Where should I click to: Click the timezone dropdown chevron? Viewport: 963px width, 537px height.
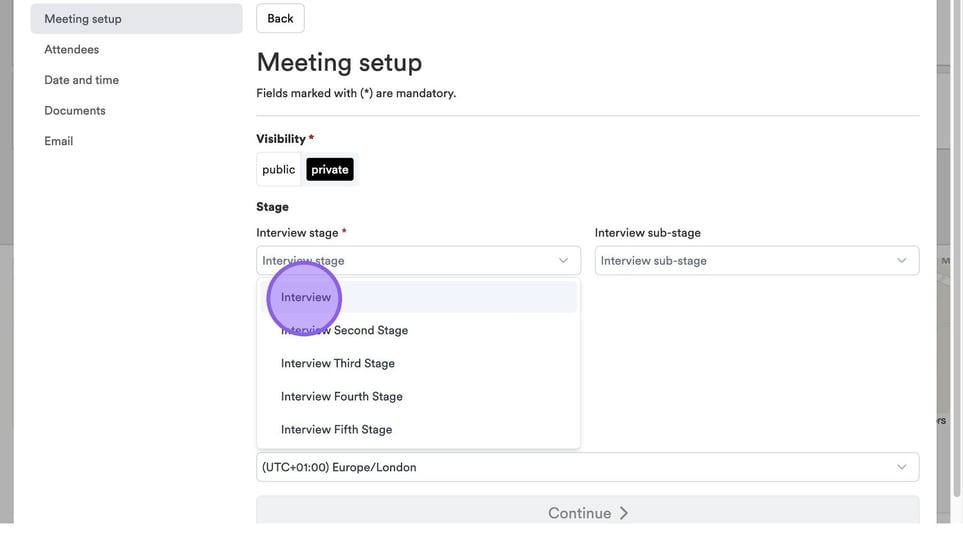point(901,467)
